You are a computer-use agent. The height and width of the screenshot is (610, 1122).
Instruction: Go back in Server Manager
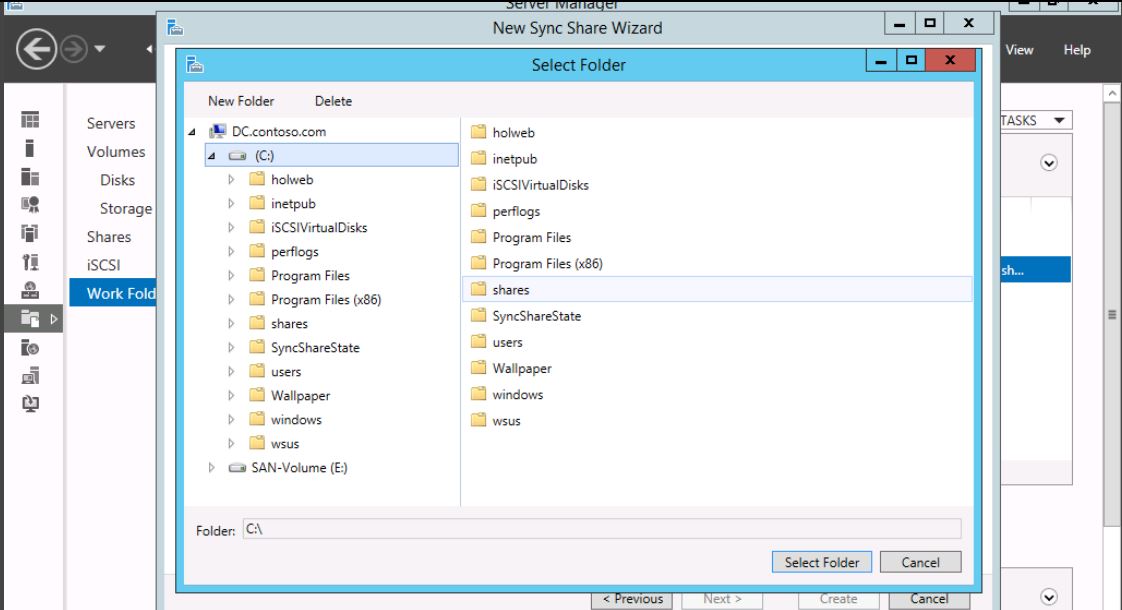(x=36, y=49)
